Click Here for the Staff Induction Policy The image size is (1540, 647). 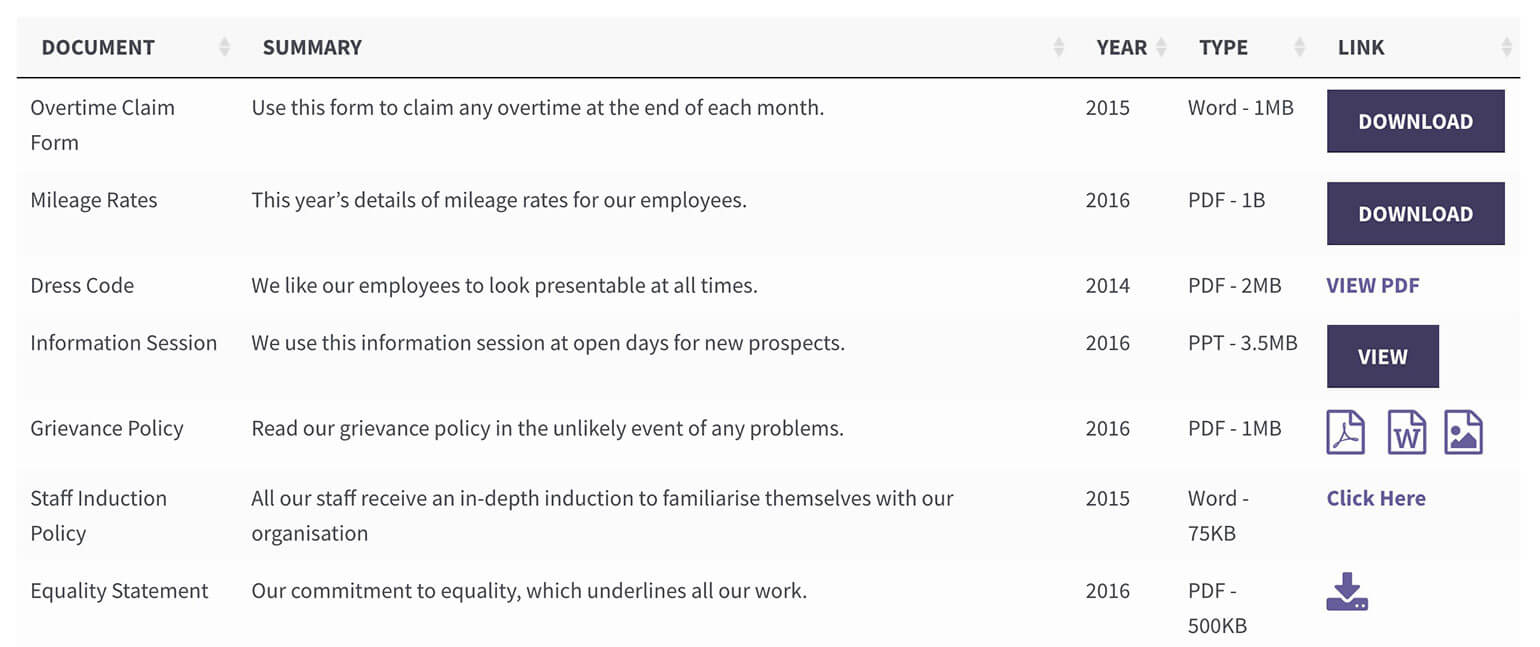pos(1375,498)
